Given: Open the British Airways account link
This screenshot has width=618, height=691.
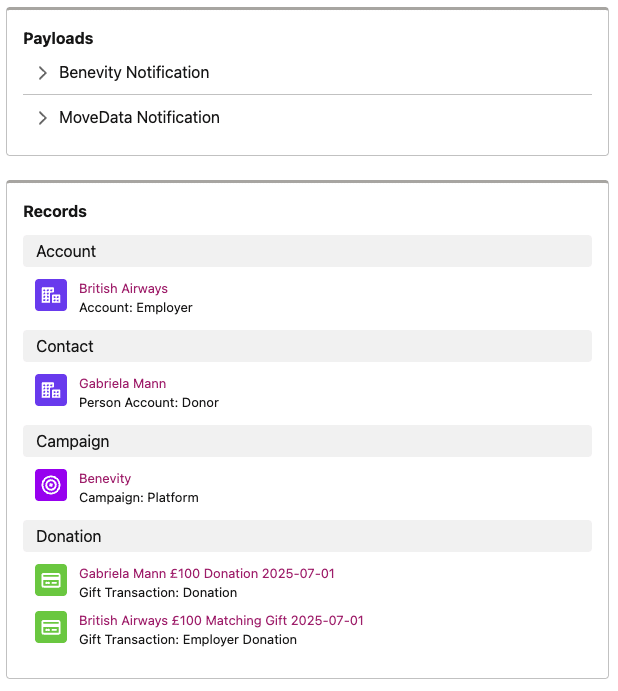Looking at the screenshot, I should 123,288.
